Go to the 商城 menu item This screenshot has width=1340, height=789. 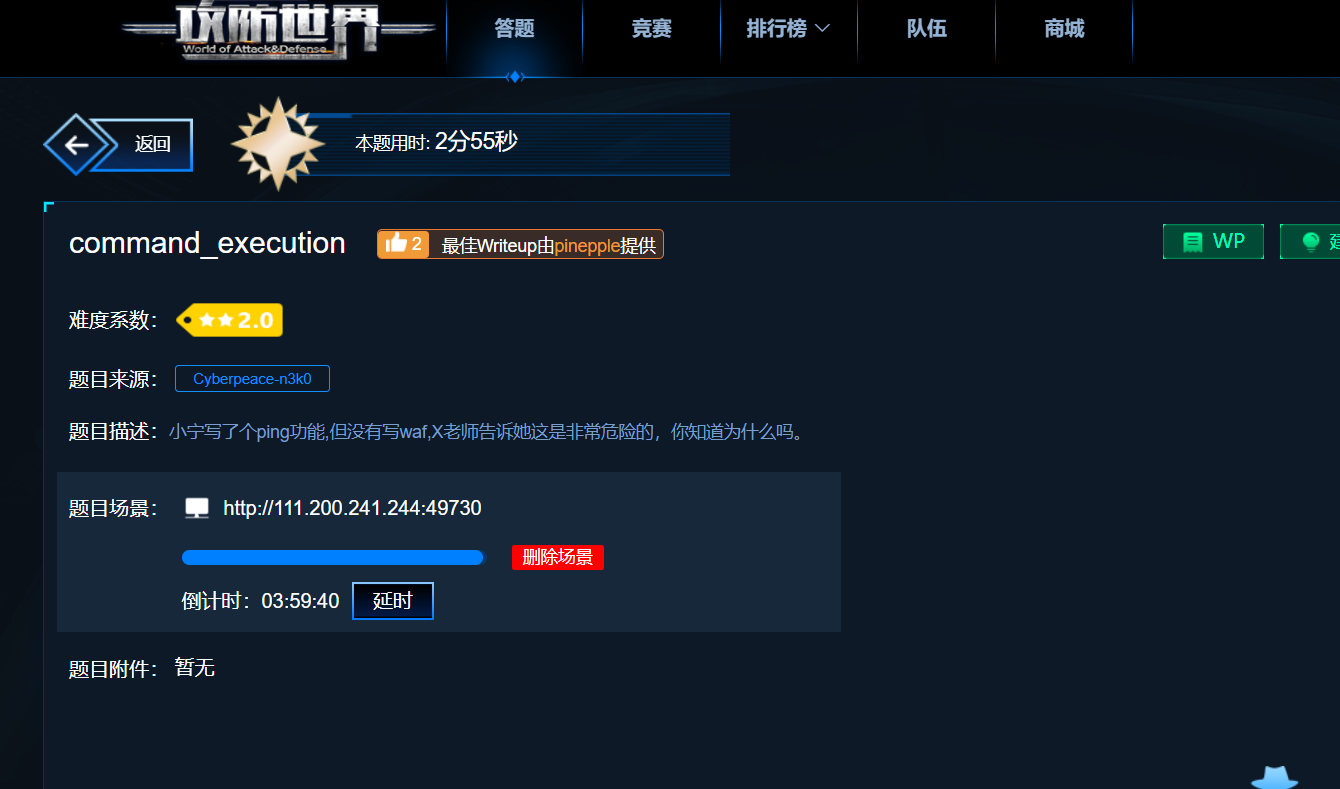click(1064, 29)
